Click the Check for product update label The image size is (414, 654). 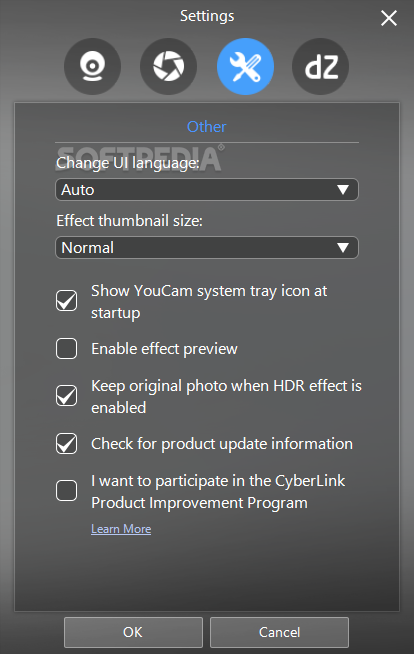(x=222, y=444)
